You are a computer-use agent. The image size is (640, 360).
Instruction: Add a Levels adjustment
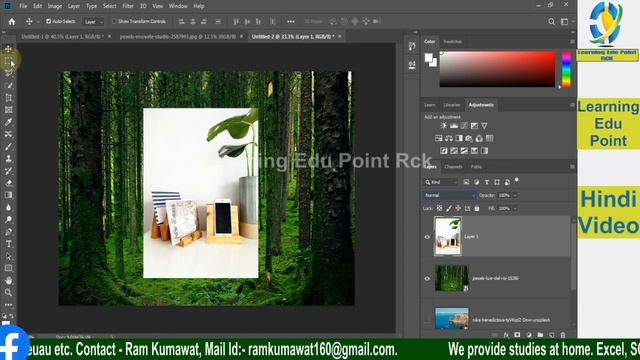453,126
